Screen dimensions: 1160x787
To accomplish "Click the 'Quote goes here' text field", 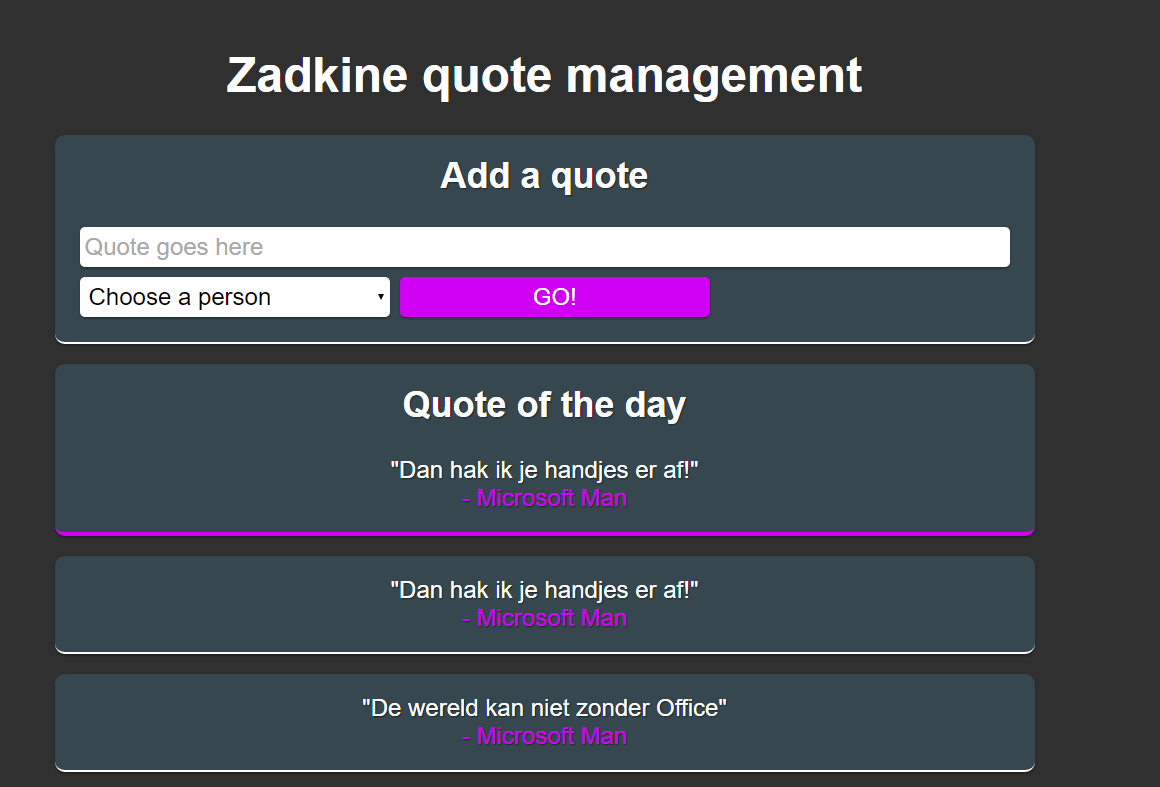I will point(544,247).
